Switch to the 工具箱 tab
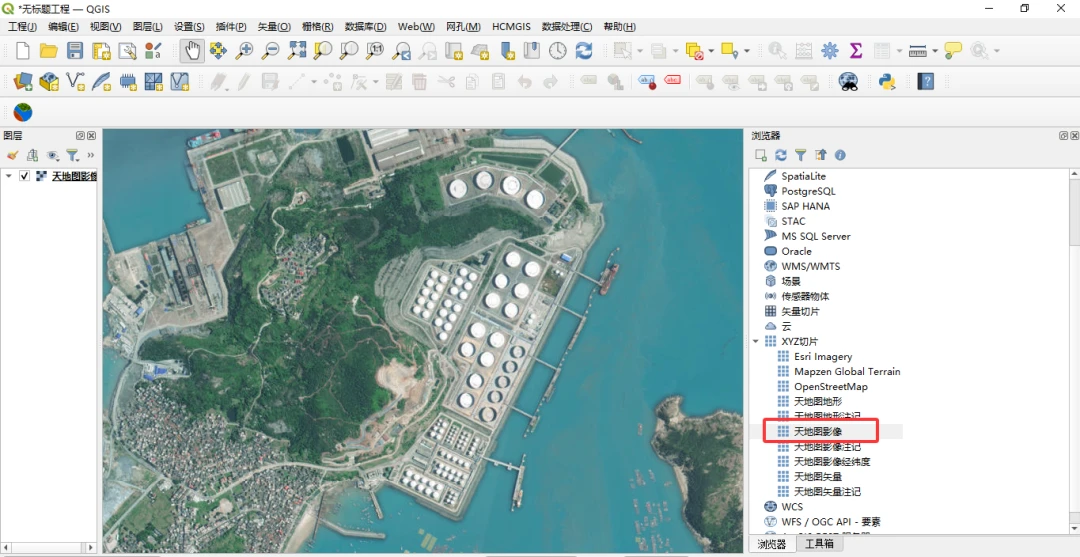1080x557 pixels. click(x=819, y=545)
